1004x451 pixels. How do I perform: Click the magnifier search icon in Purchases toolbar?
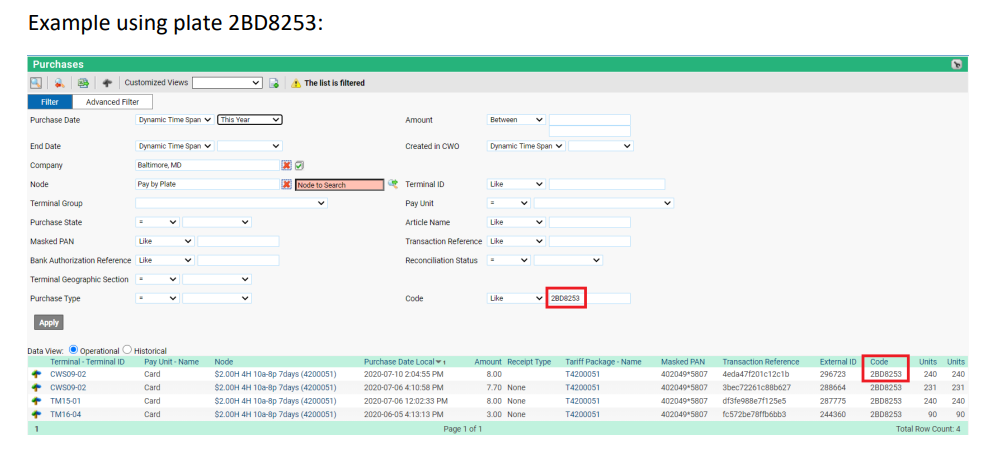coord(36,83)
